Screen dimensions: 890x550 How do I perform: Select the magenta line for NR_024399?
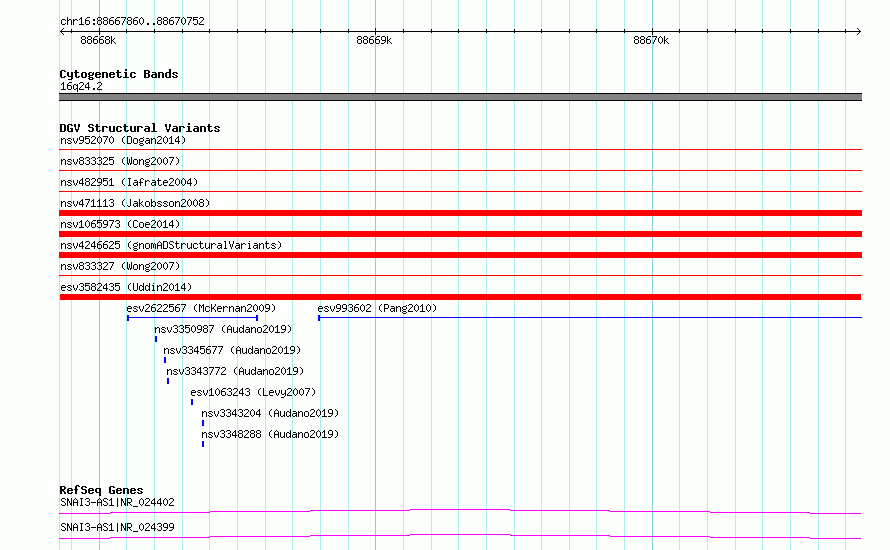click(x=460, y=536)
